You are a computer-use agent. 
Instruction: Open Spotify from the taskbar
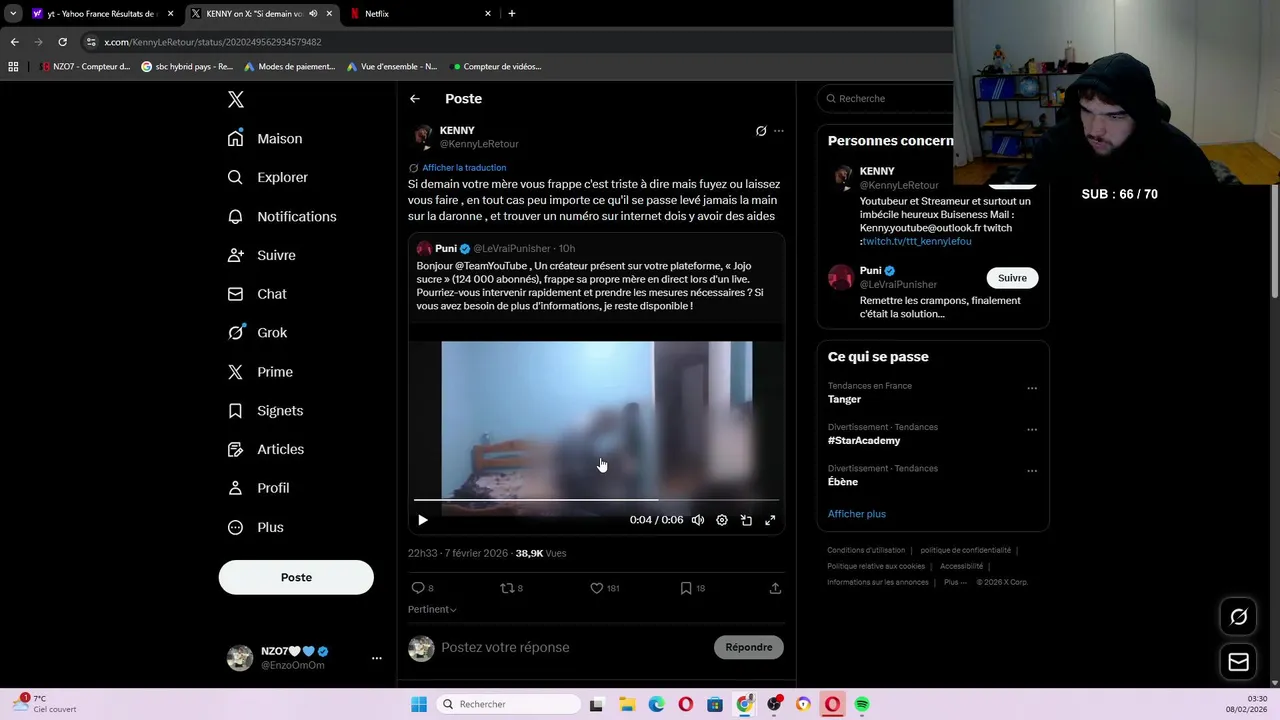click(862, 704)
